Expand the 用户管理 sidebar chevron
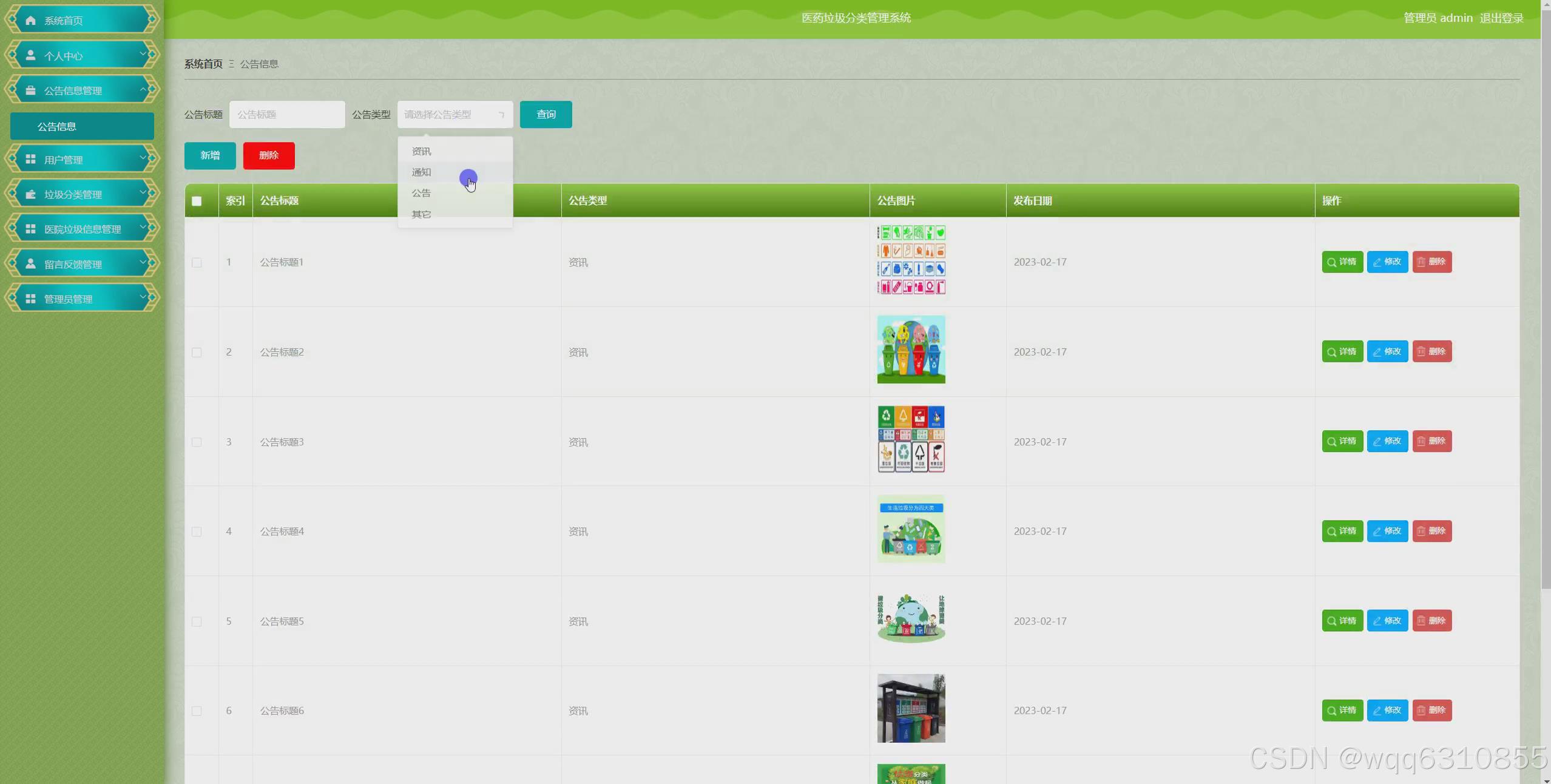Viewport: 1551px width, 784px height. (x=143, y=158)
